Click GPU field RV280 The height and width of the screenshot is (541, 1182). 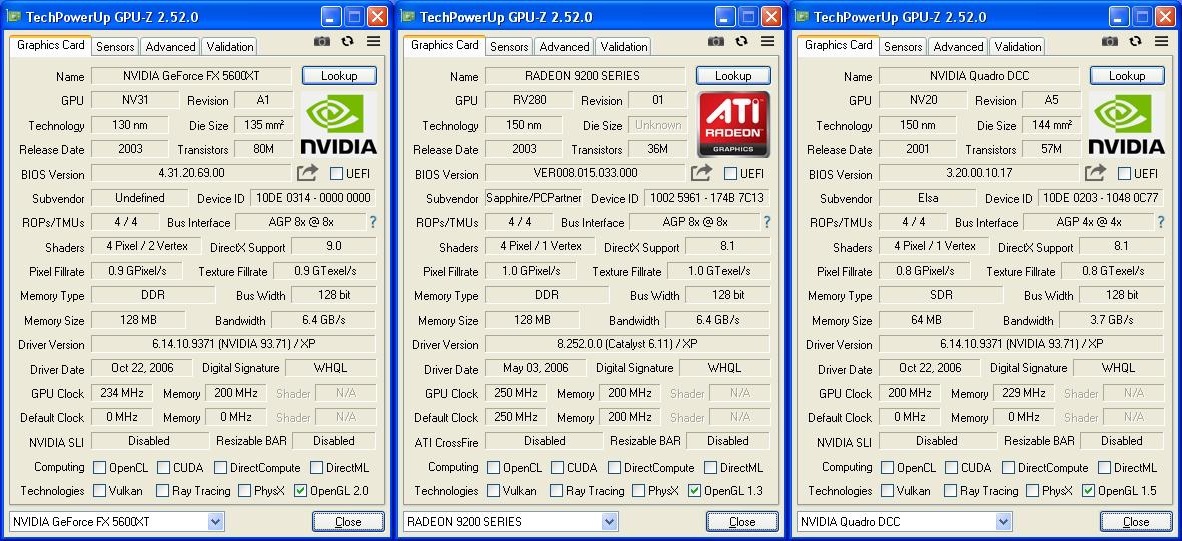529,100
